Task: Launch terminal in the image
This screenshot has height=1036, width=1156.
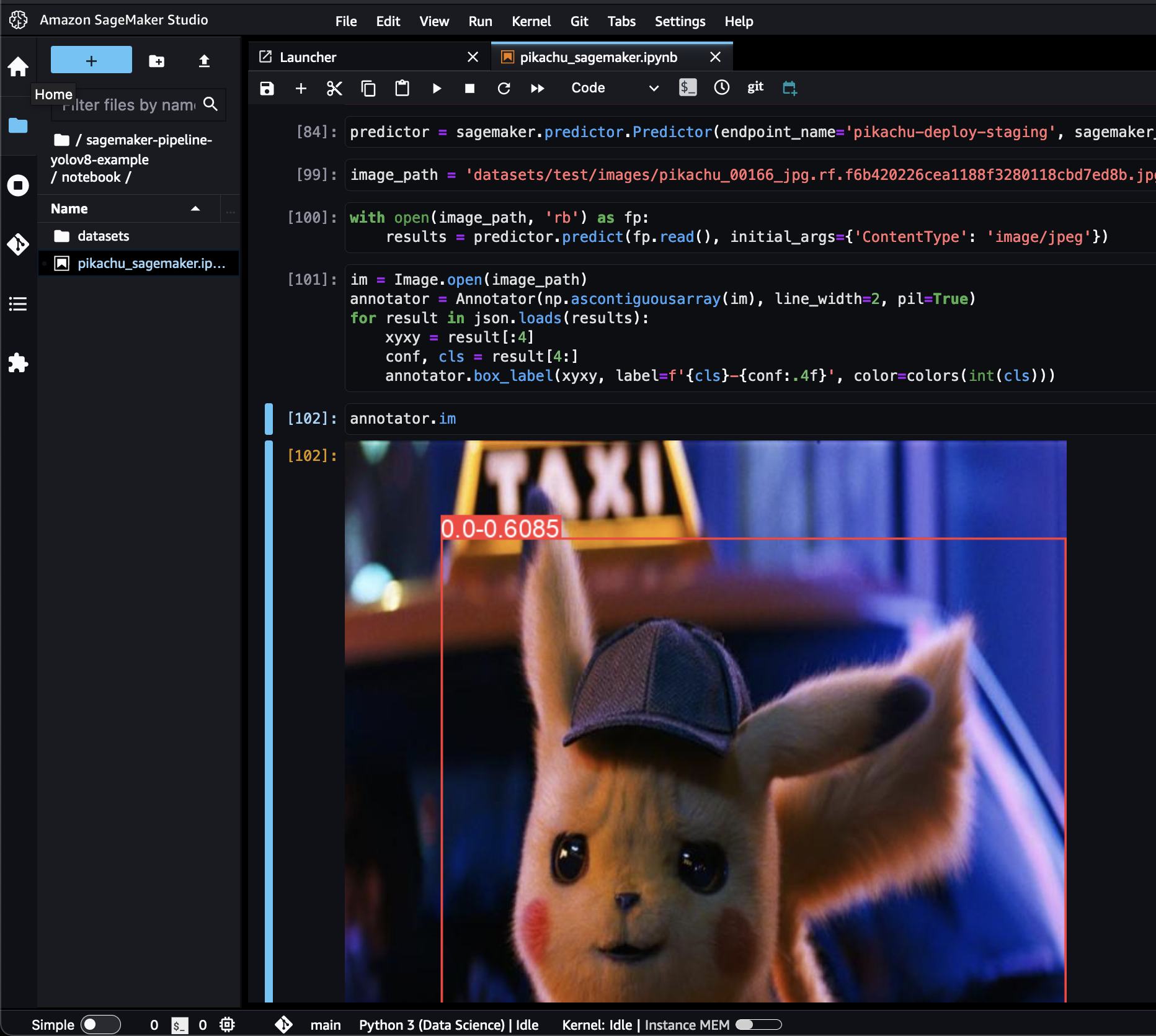Action: 688,87
